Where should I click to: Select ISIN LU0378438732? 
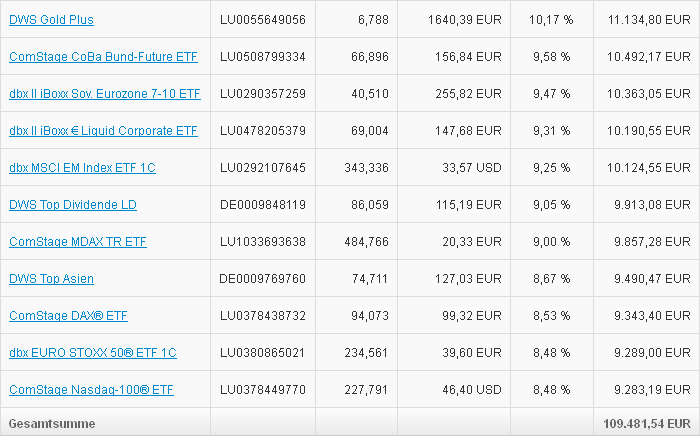(x=263, y=316)
